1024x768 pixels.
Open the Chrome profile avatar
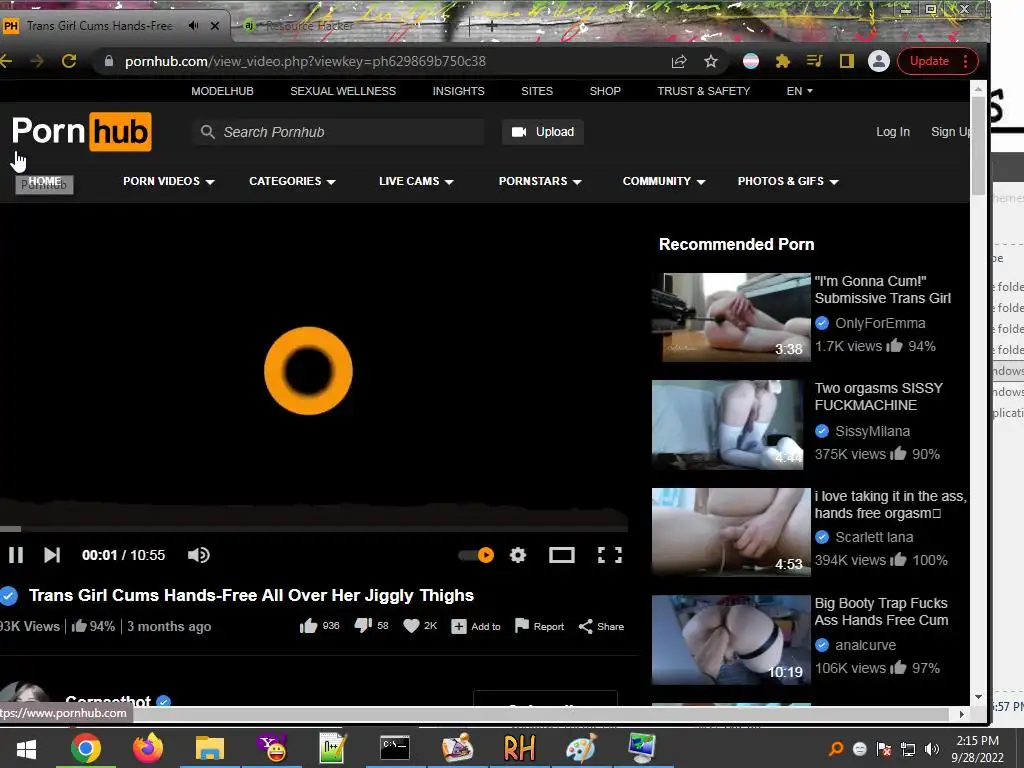(x=879, y=61)
